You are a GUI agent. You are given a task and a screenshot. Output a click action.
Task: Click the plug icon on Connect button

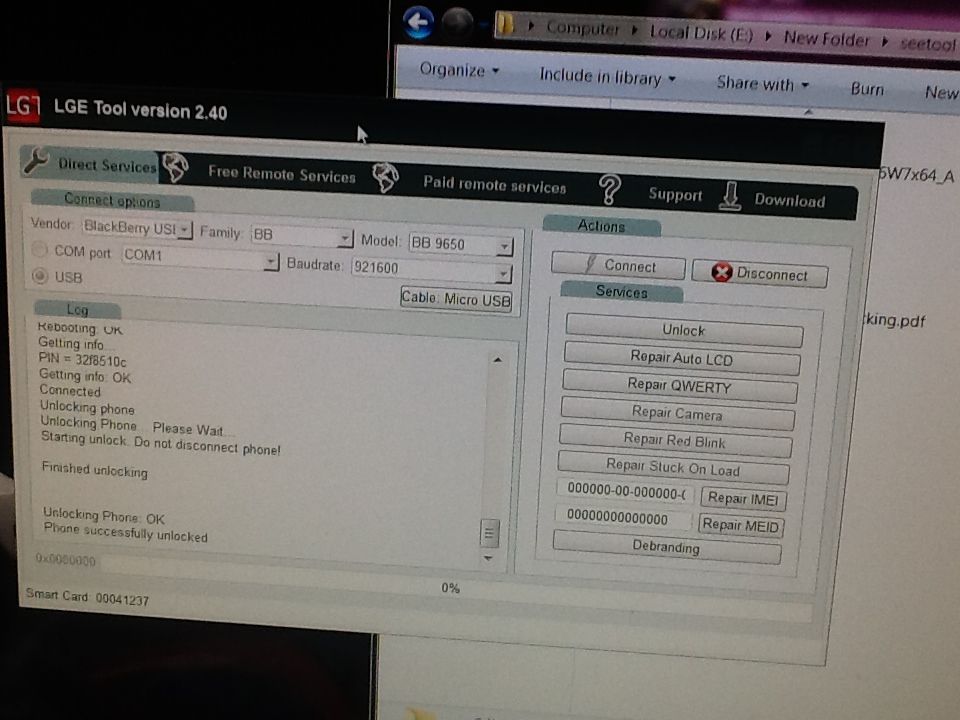coord(590,264)
